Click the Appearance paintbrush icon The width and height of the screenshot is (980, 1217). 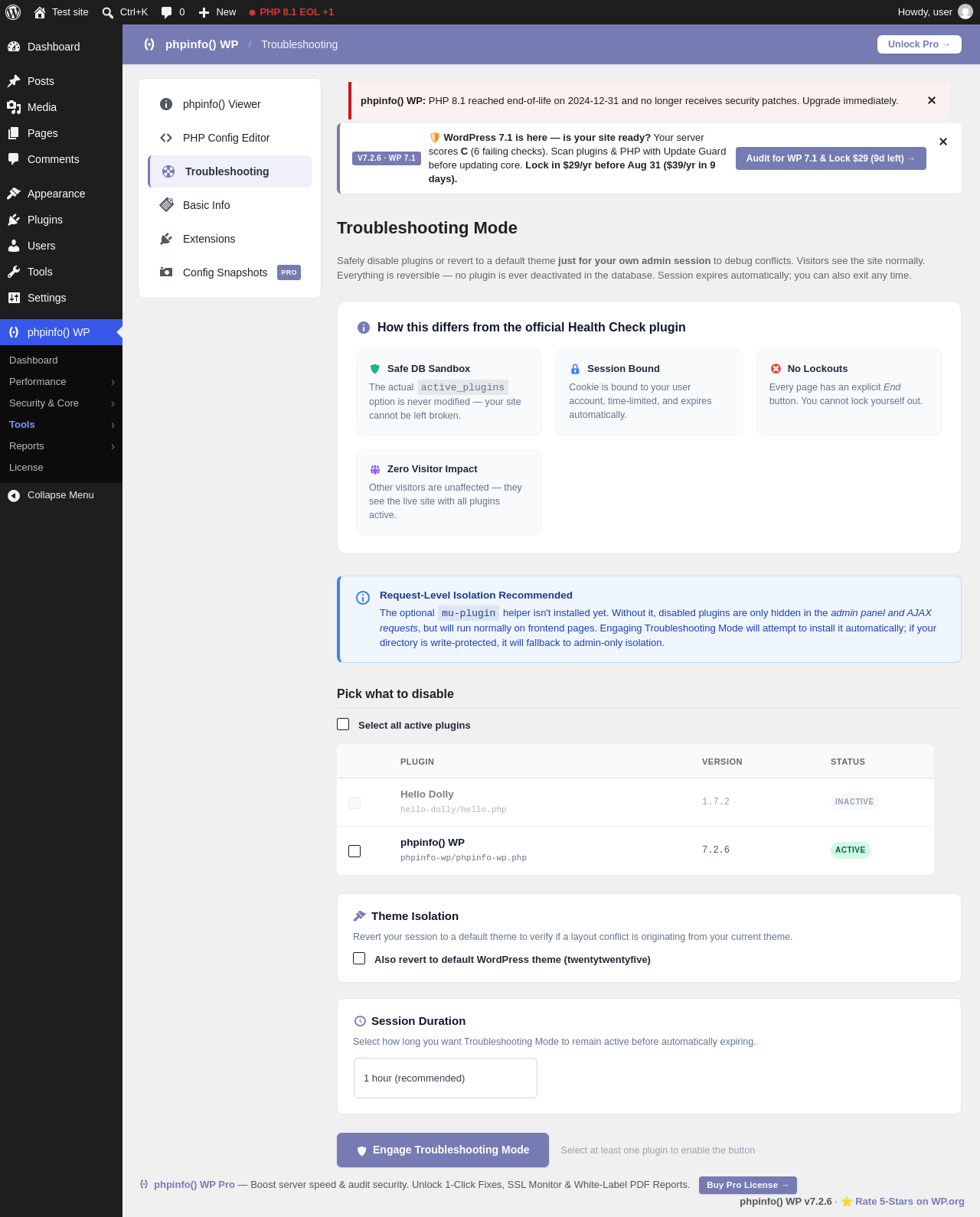tap(14, 194)
